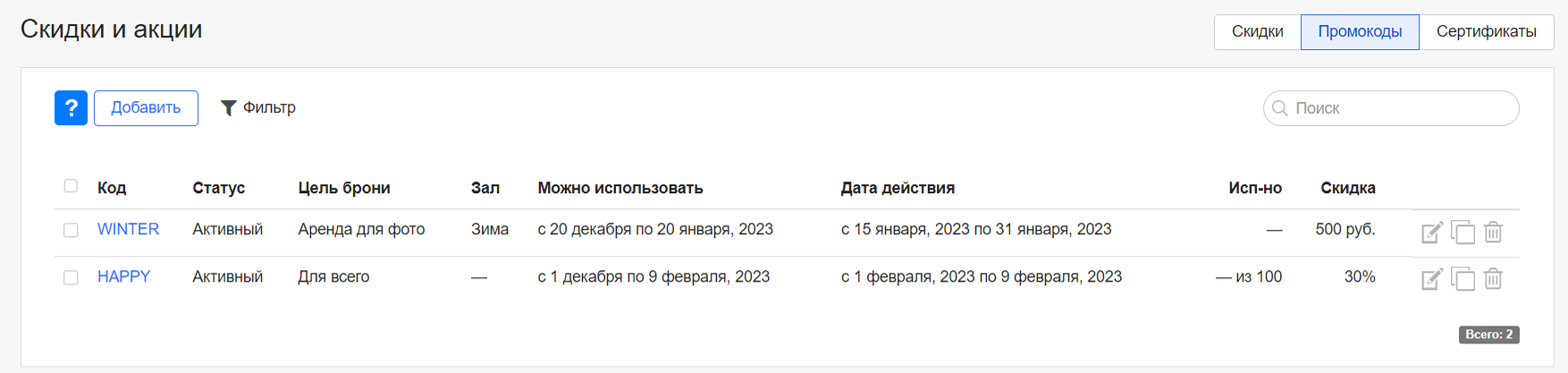Viewport: 1568px width, 373px height.
Task: Duplicate the WINTER promo code
Action: (x=1463, y=232)
